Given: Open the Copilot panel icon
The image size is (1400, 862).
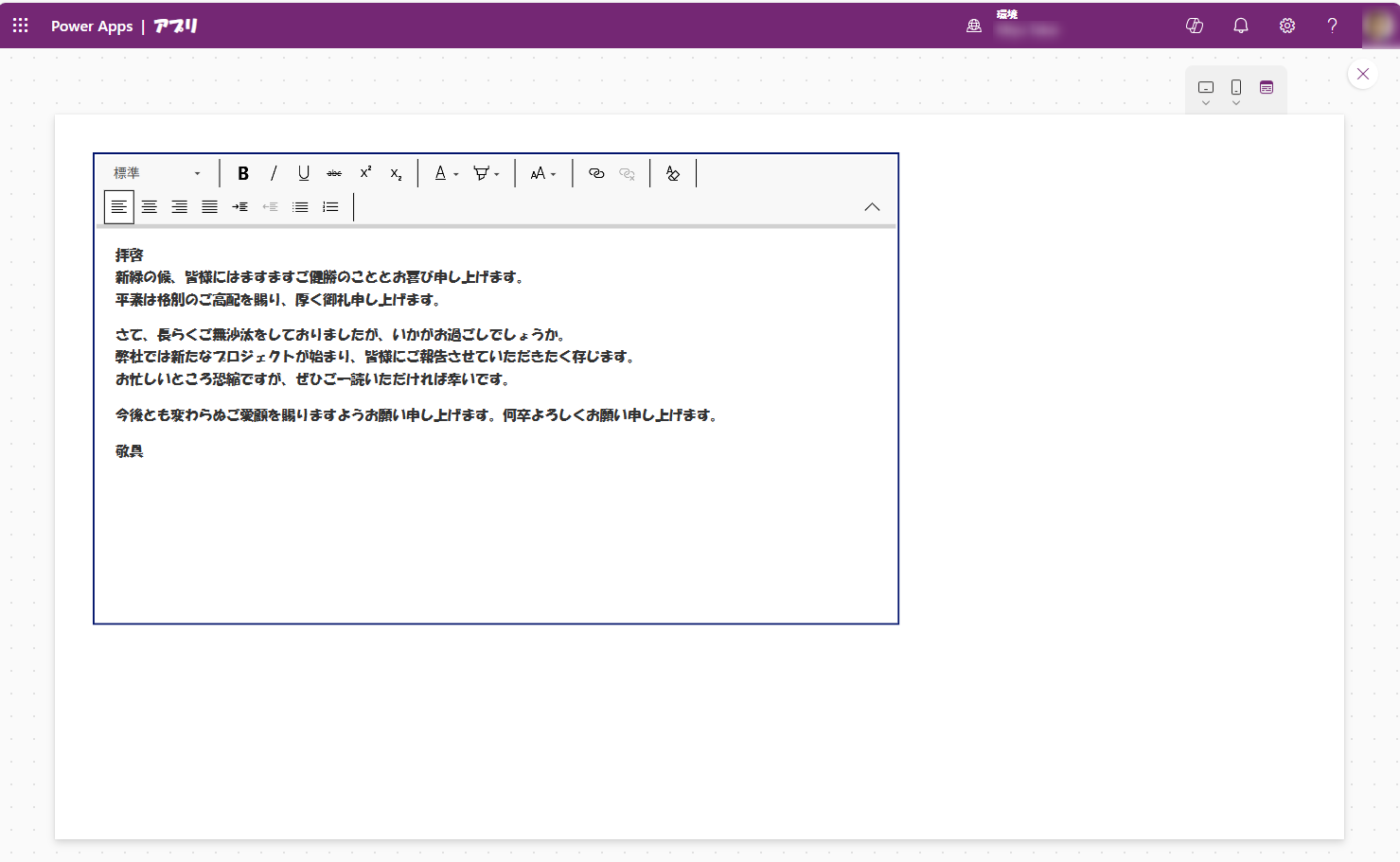Looking at the screenshot, I should point(1195,26).
